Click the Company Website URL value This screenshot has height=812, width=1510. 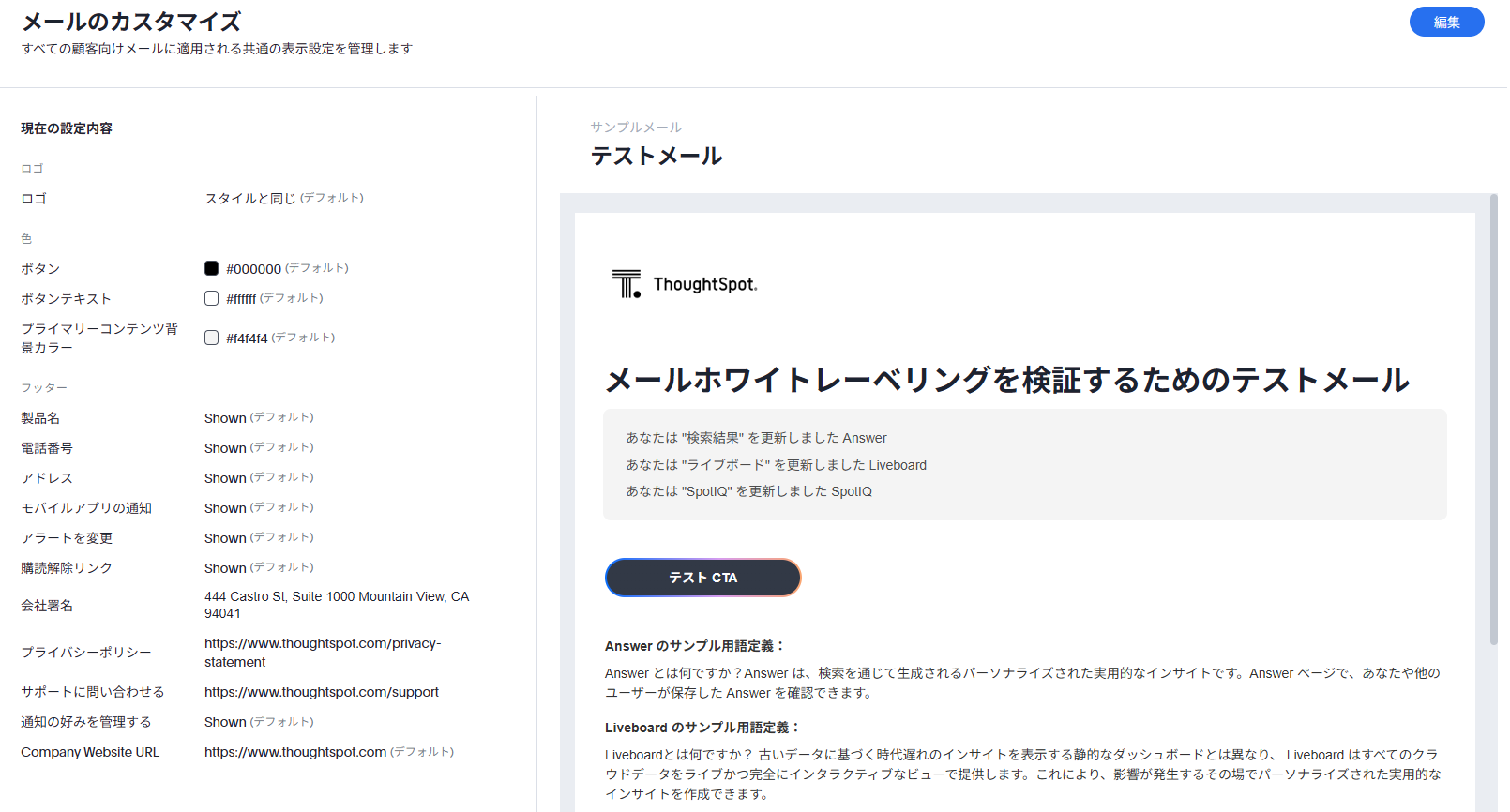tap(294, 752)
